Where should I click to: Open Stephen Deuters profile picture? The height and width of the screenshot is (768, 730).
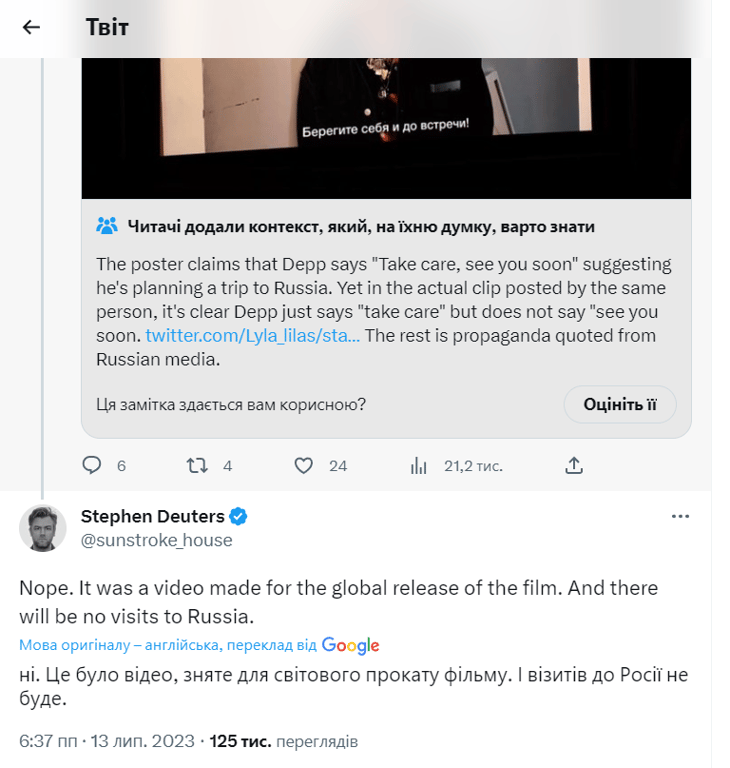pos(43,528)
